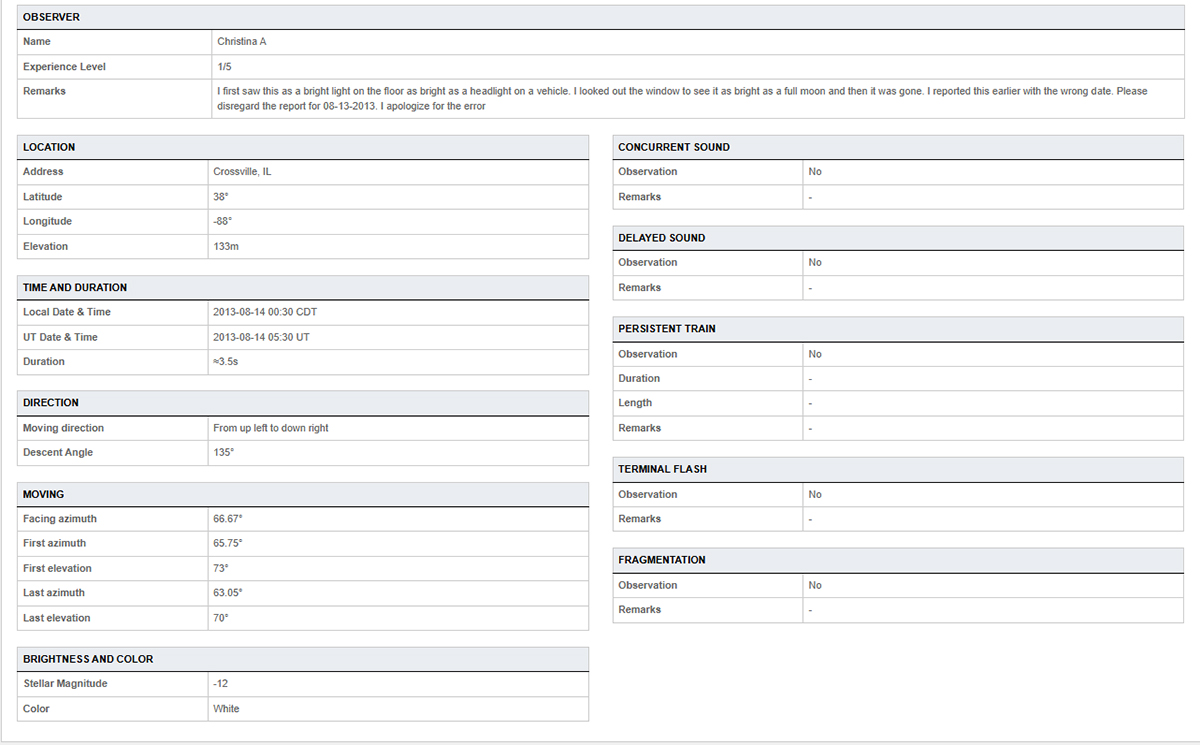Select the Color value White

point(226,708)
